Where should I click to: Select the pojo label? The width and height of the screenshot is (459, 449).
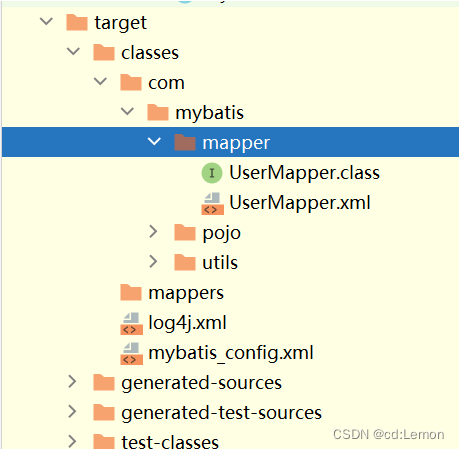coord(222,233)
